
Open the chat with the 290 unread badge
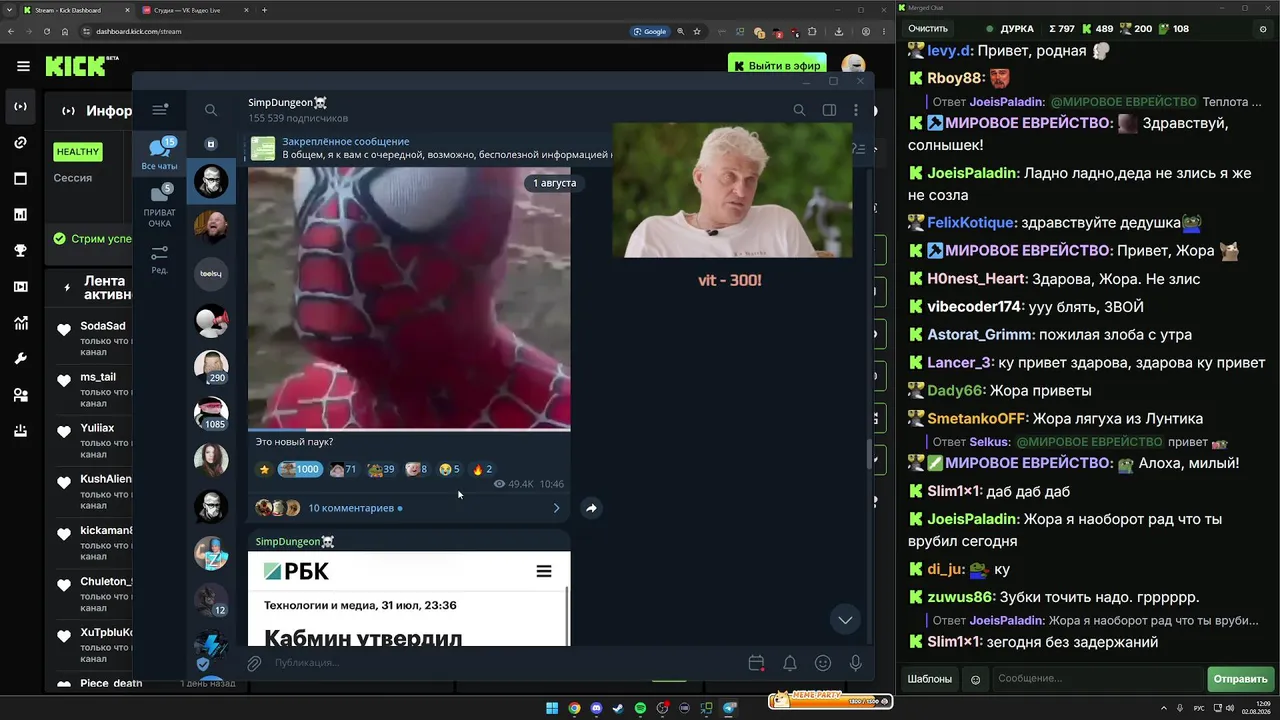(x=211, y=367)
